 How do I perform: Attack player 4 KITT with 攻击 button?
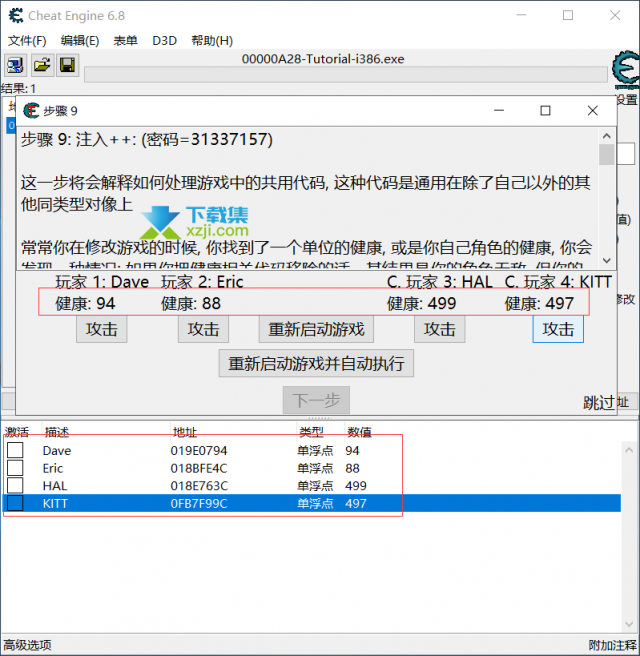pyautogui.click(x=558, y=329)
